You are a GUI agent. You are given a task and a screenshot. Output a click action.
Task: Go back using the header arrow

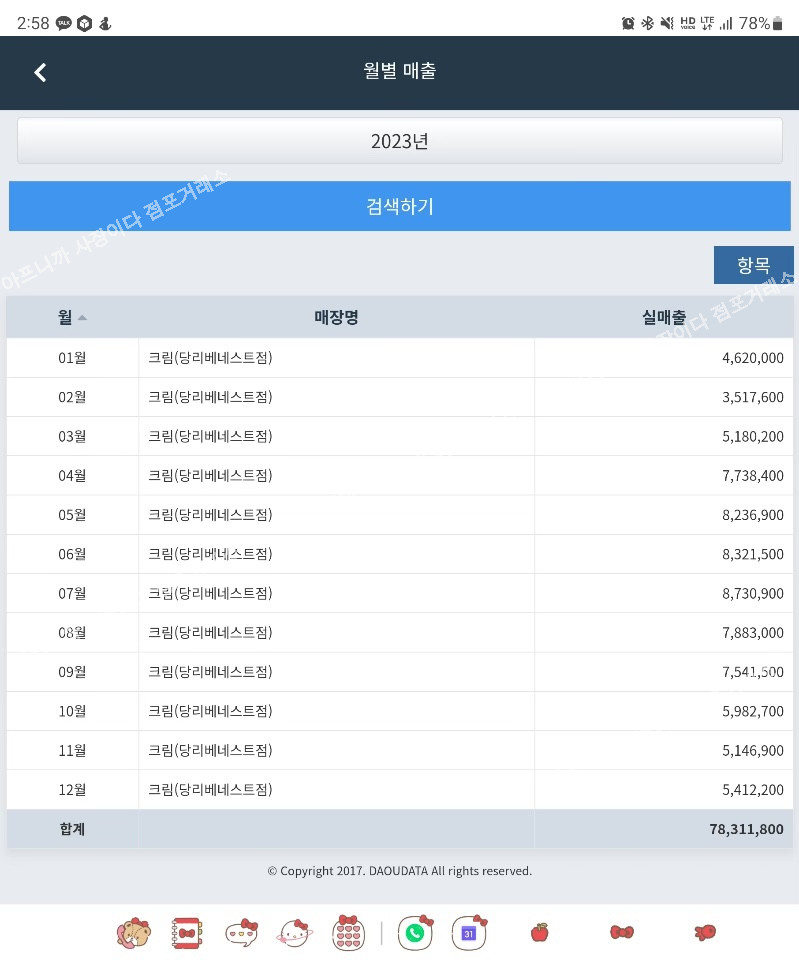point(40,72)
